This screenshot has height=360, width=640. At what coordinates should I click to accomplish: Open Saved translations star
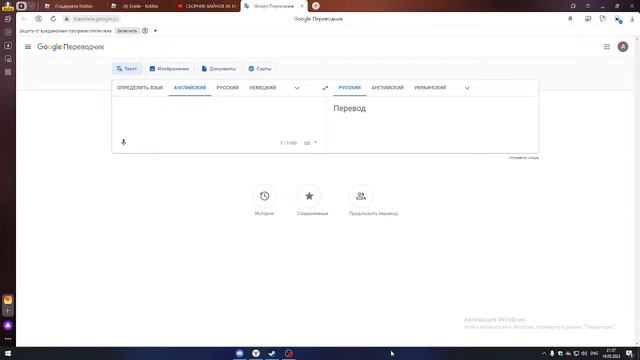point(309,196)
